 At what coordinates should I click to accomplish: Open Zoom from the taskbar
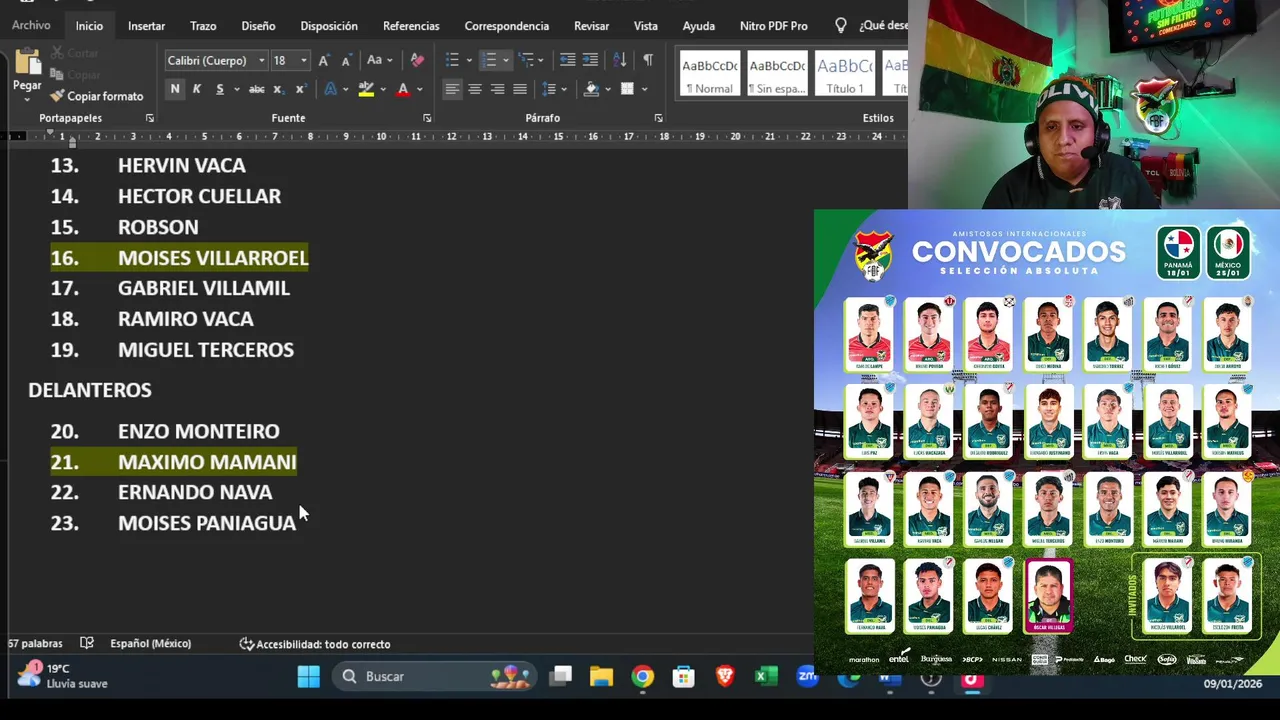[x=807, y=677]
